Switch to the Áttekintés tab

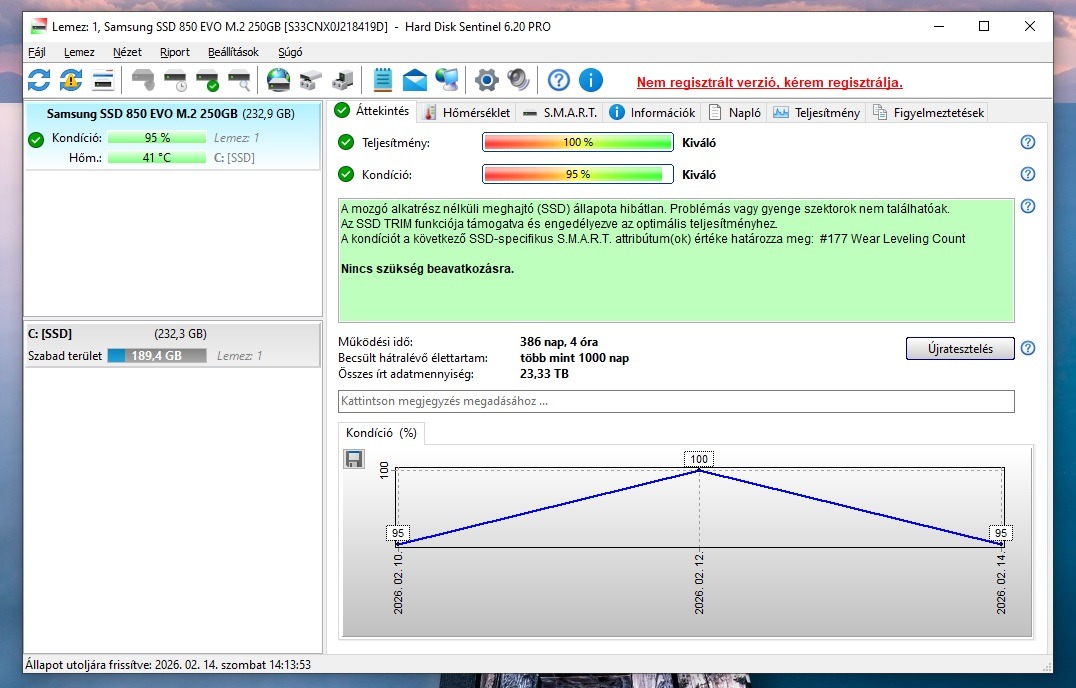click(x=372, y=111)
